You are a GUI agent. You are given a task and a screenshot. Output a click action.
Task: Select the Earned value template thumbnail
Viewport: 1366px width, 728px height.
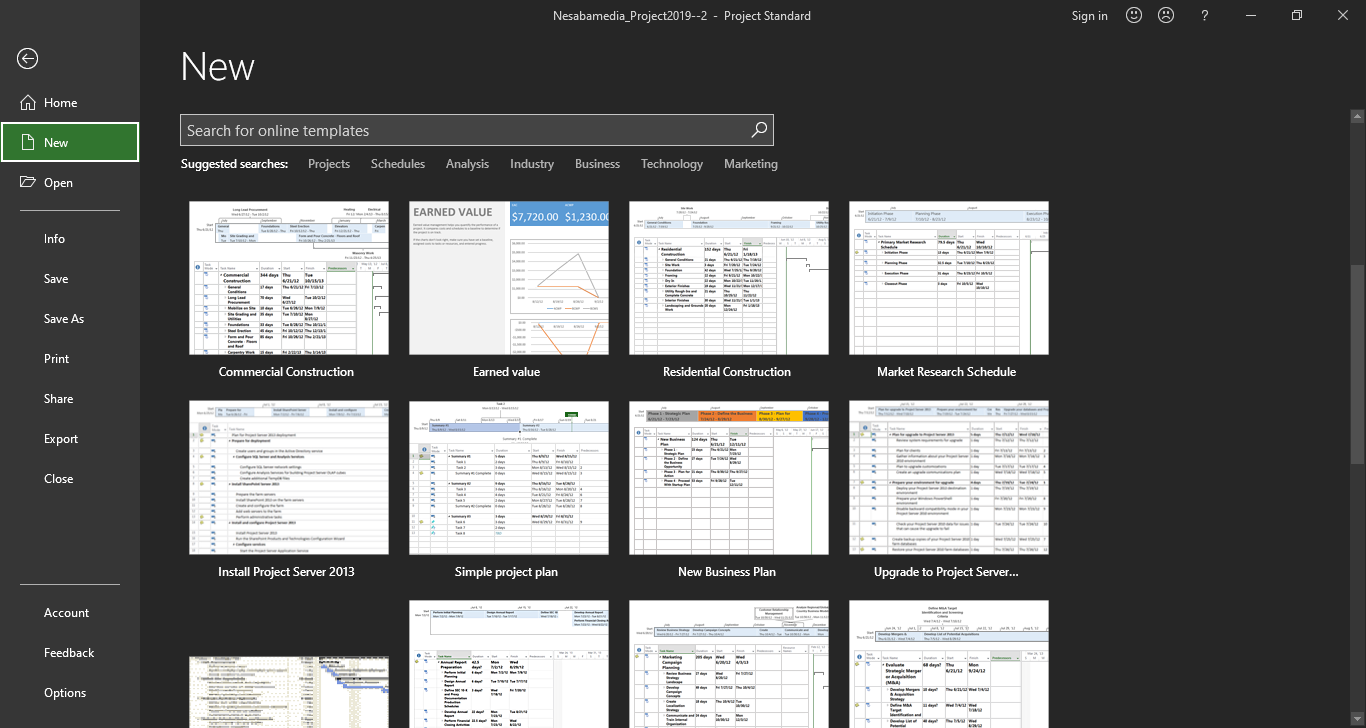508,278
